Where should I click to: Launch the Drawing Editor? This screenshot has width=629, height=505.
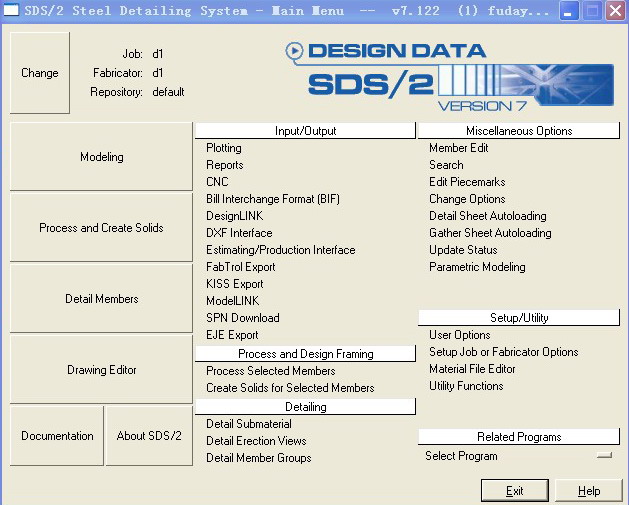101,370
